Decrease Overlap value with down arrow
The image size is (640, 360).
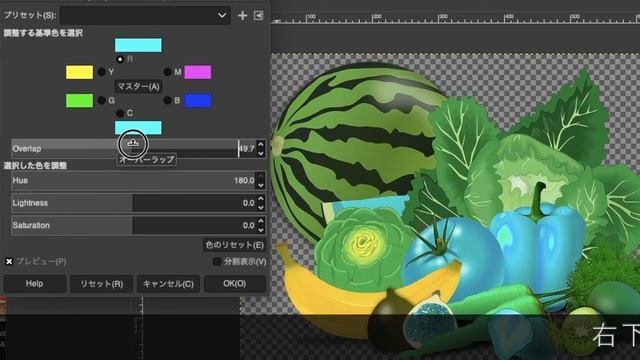click(x=261, y=153)
